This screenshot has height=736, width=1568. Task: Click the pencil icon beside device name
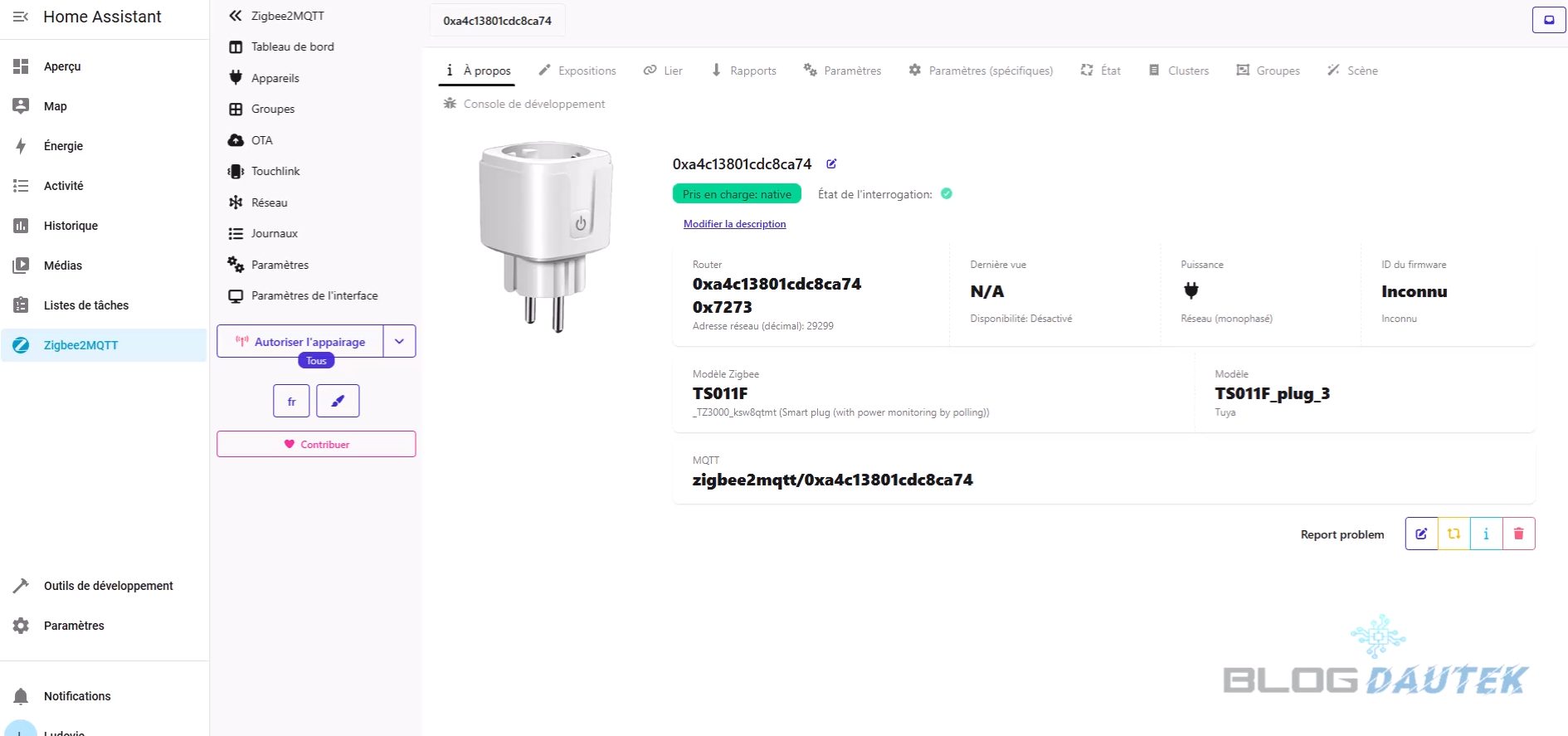pos(831,163)
